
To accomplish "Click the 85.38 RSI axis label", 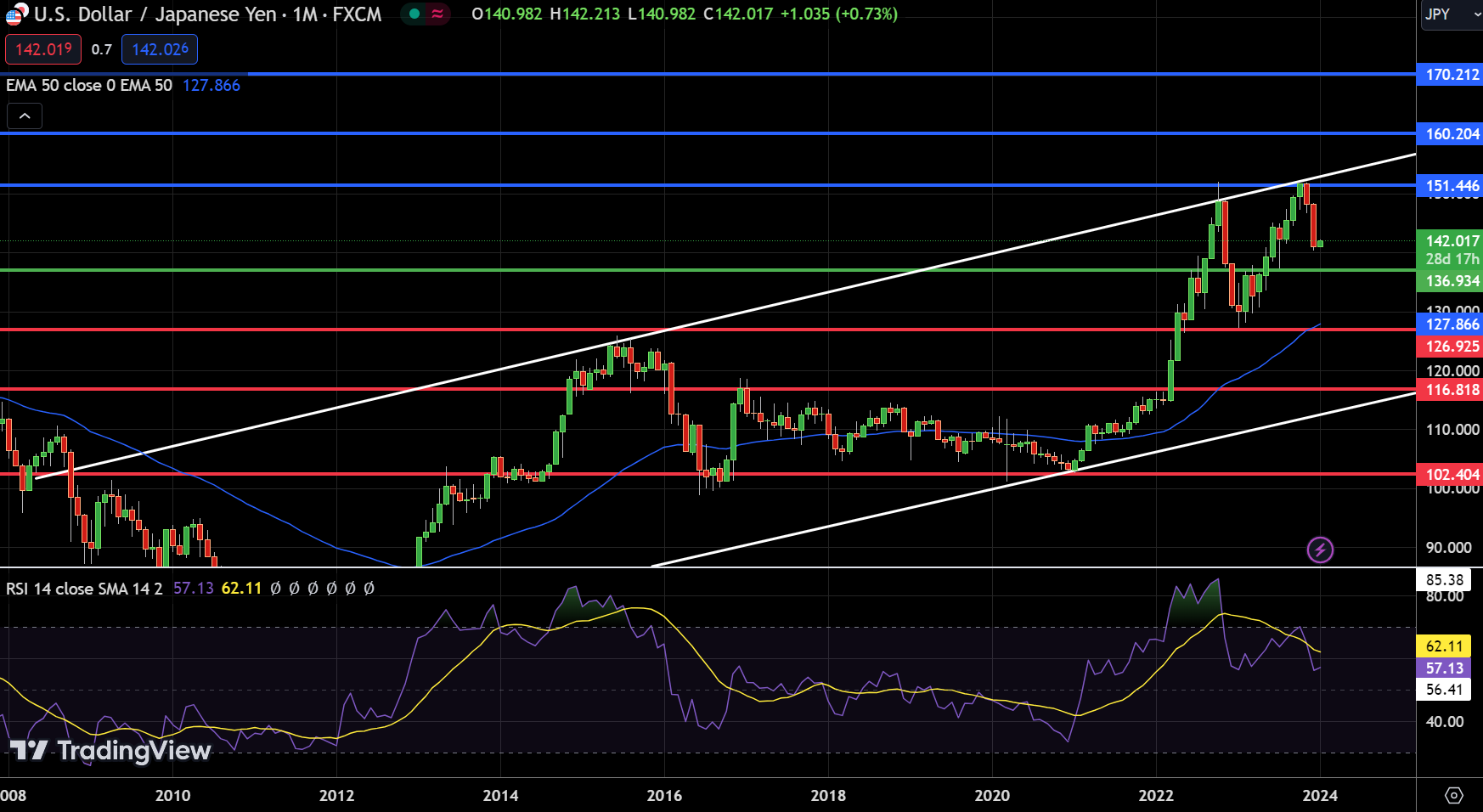I will tap(1444, 580).
